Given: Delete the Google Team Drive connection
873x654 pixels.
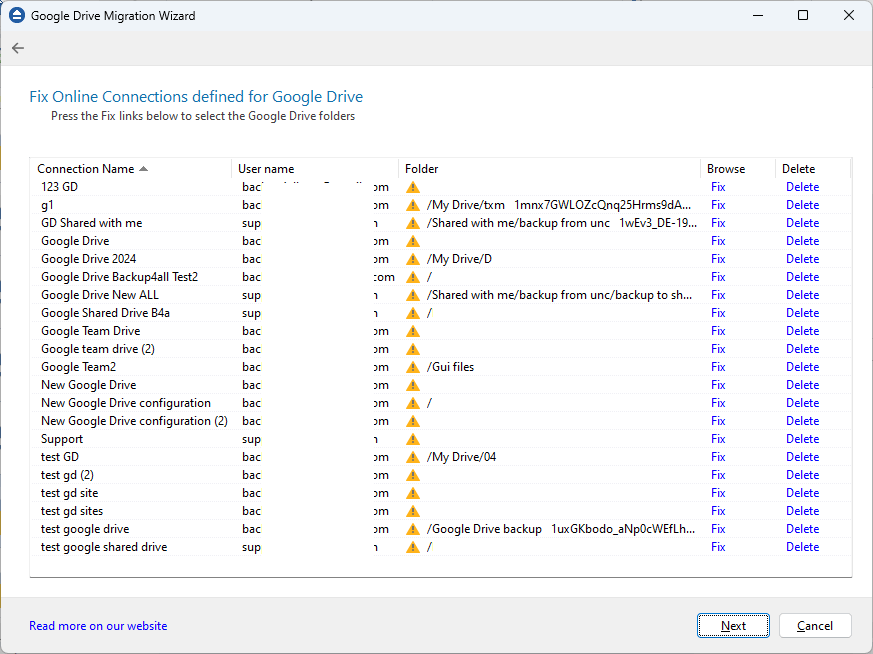Looking at the screenshot, I should tap(802, 330).
